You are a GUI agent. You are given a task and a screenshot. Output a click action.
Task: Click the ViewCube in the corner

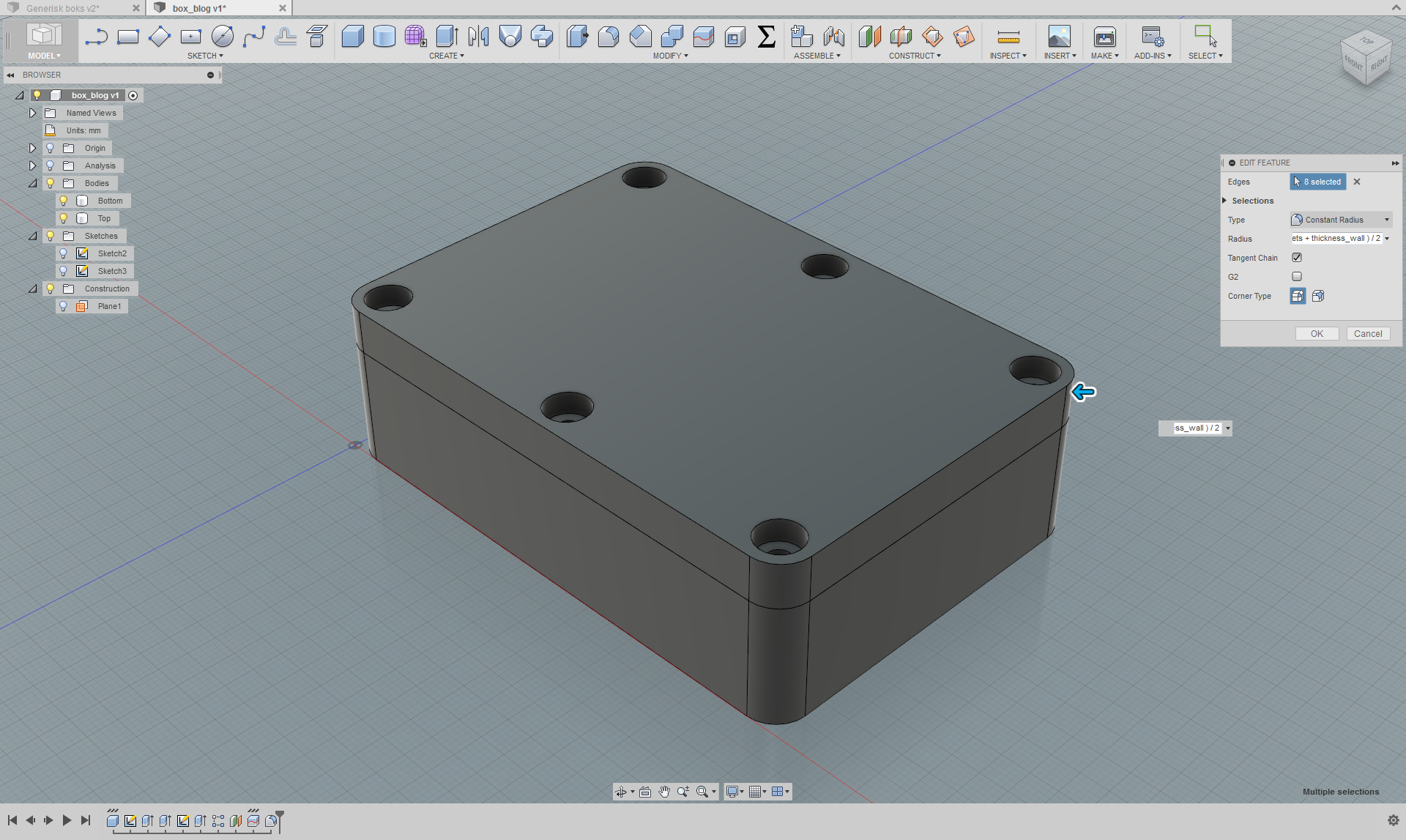pyautogui.click(x=1366, y=59)
